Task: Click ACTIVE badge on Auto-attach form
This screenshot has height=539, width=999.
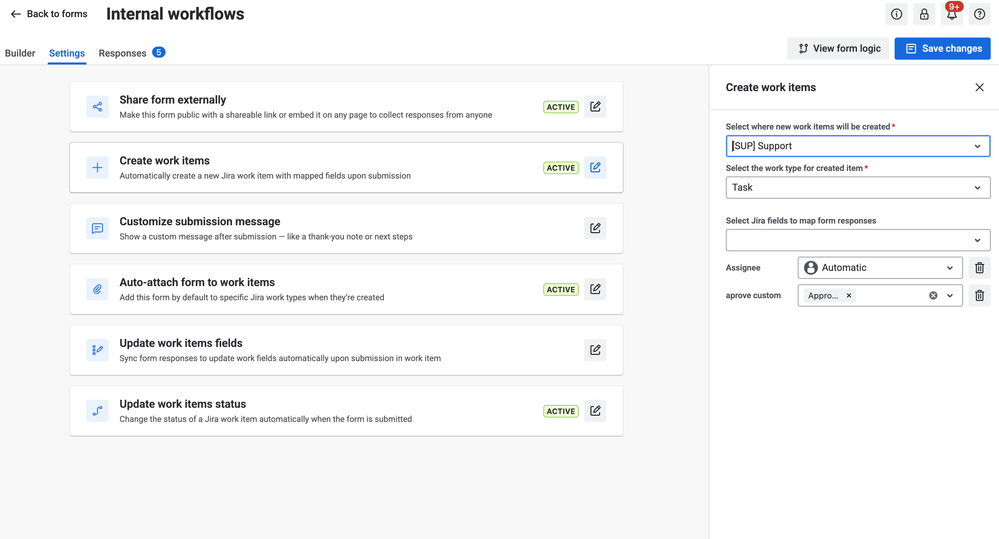Action: tap(561, 290)
